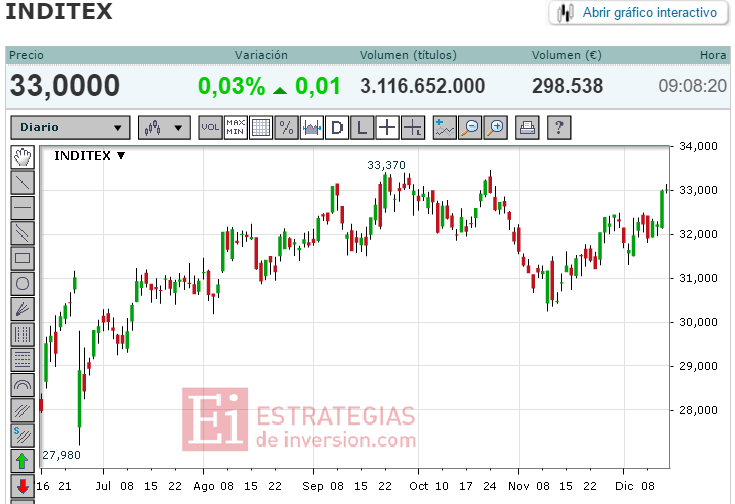This screenshot has width=735, height=504.
Task: Select the hand pan tool
Action: (22, 157)
